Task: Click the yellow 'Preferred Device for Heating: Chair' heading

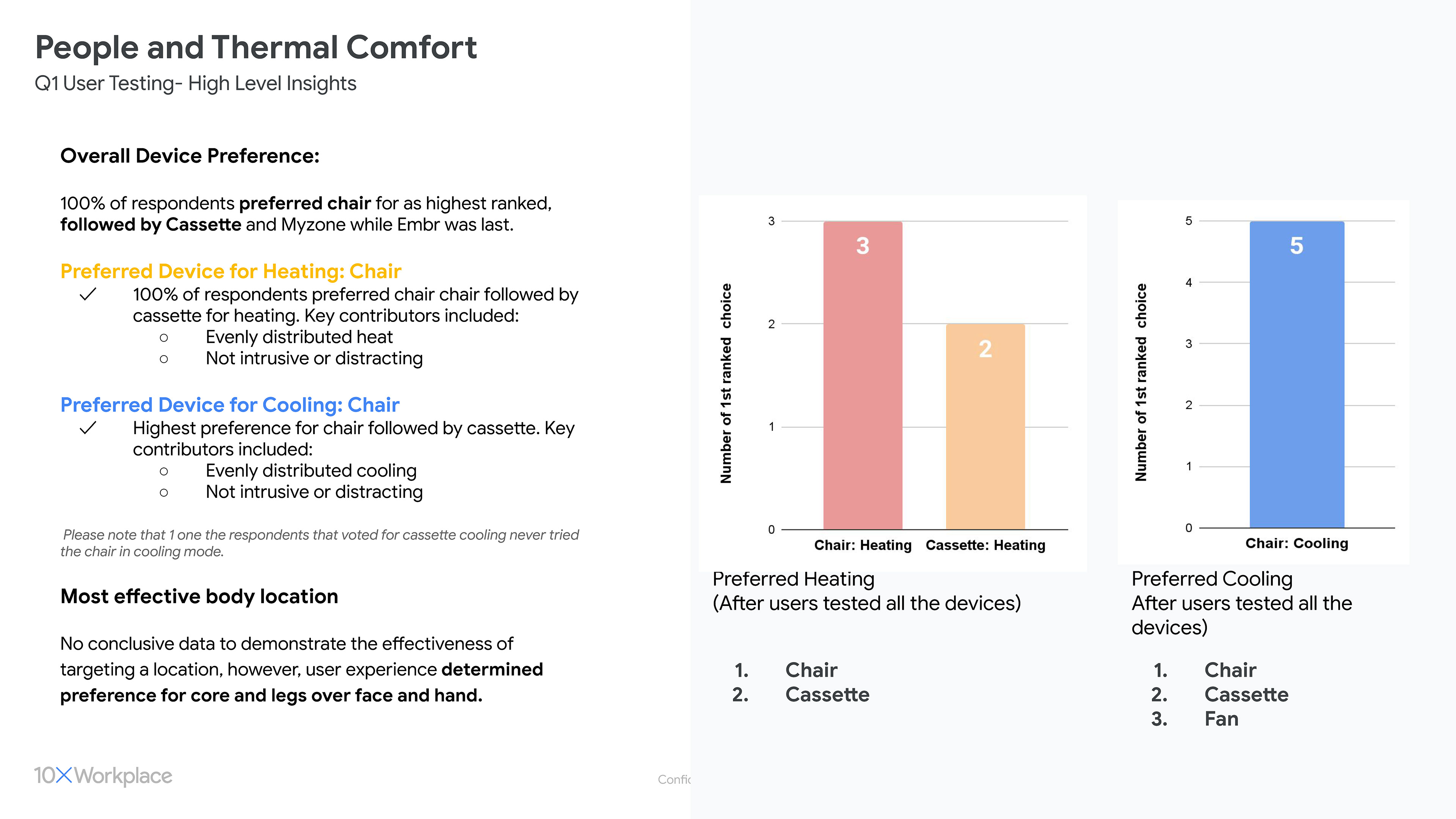Action: click(x=231, y=271)
